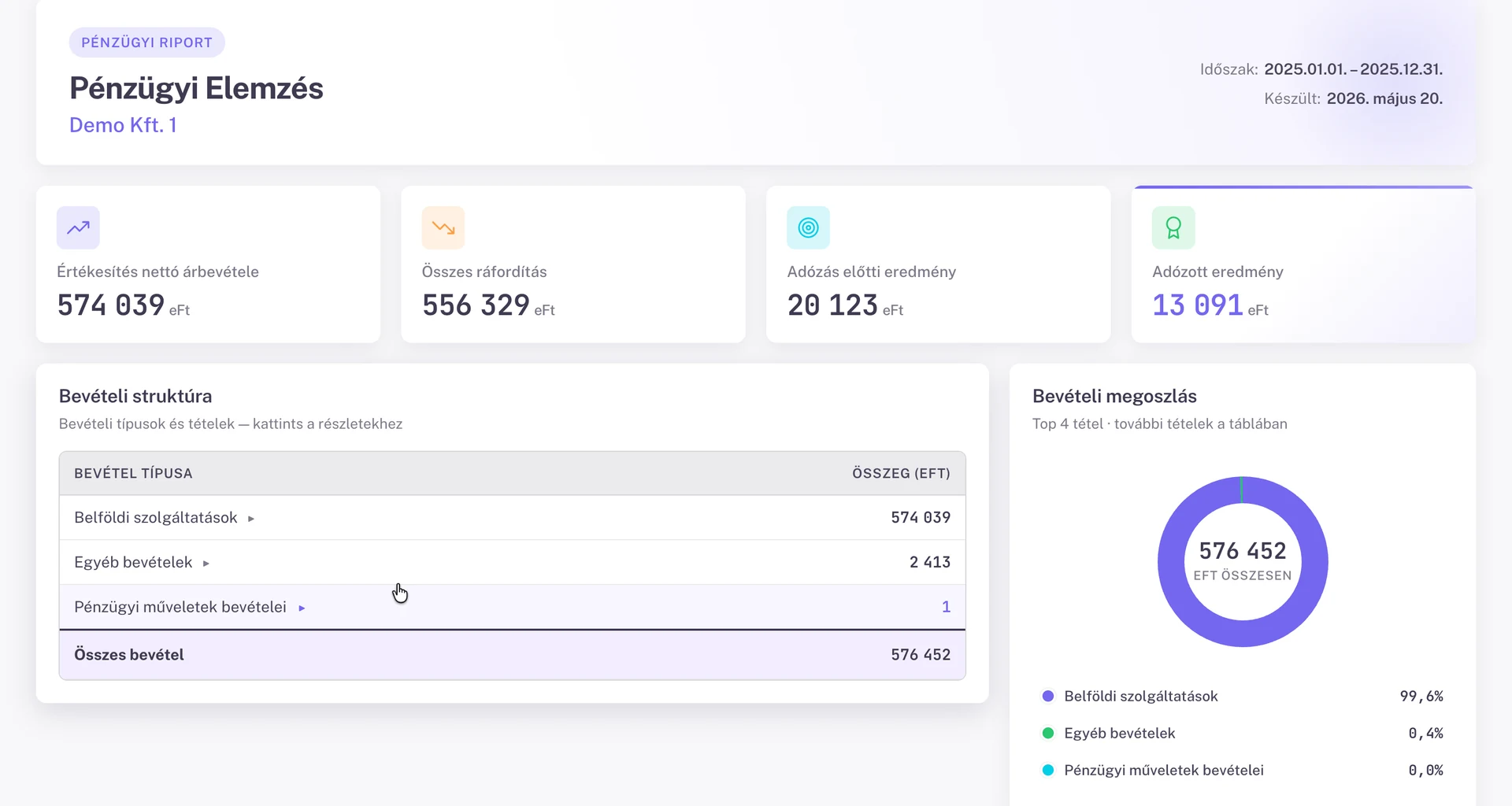
Task: Click the green Egyéb bevételek legend dot
Action: click(1048, 733)
